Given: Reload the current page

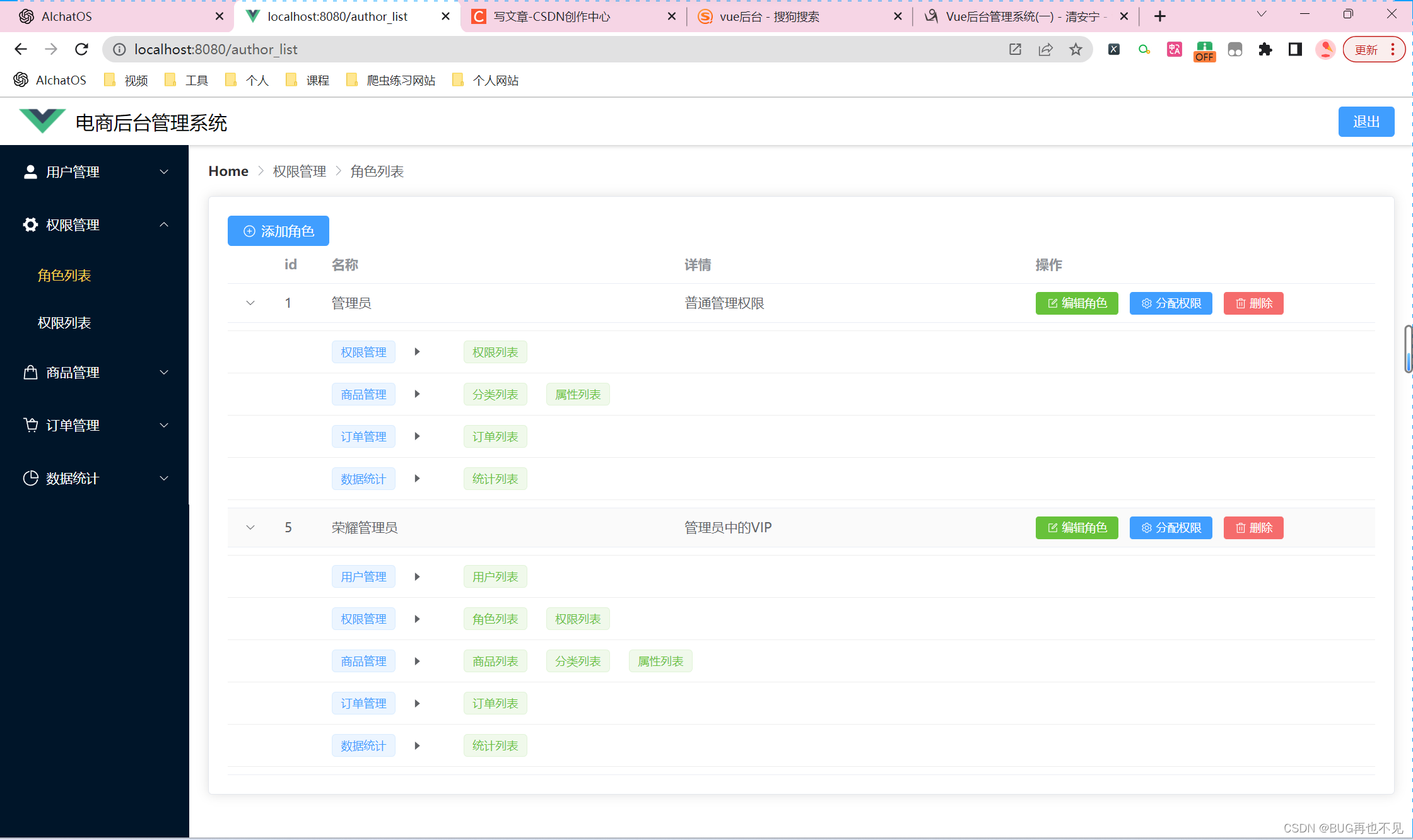Looking at the screenshot, I should pyautogui.click(x=81, y=49).
